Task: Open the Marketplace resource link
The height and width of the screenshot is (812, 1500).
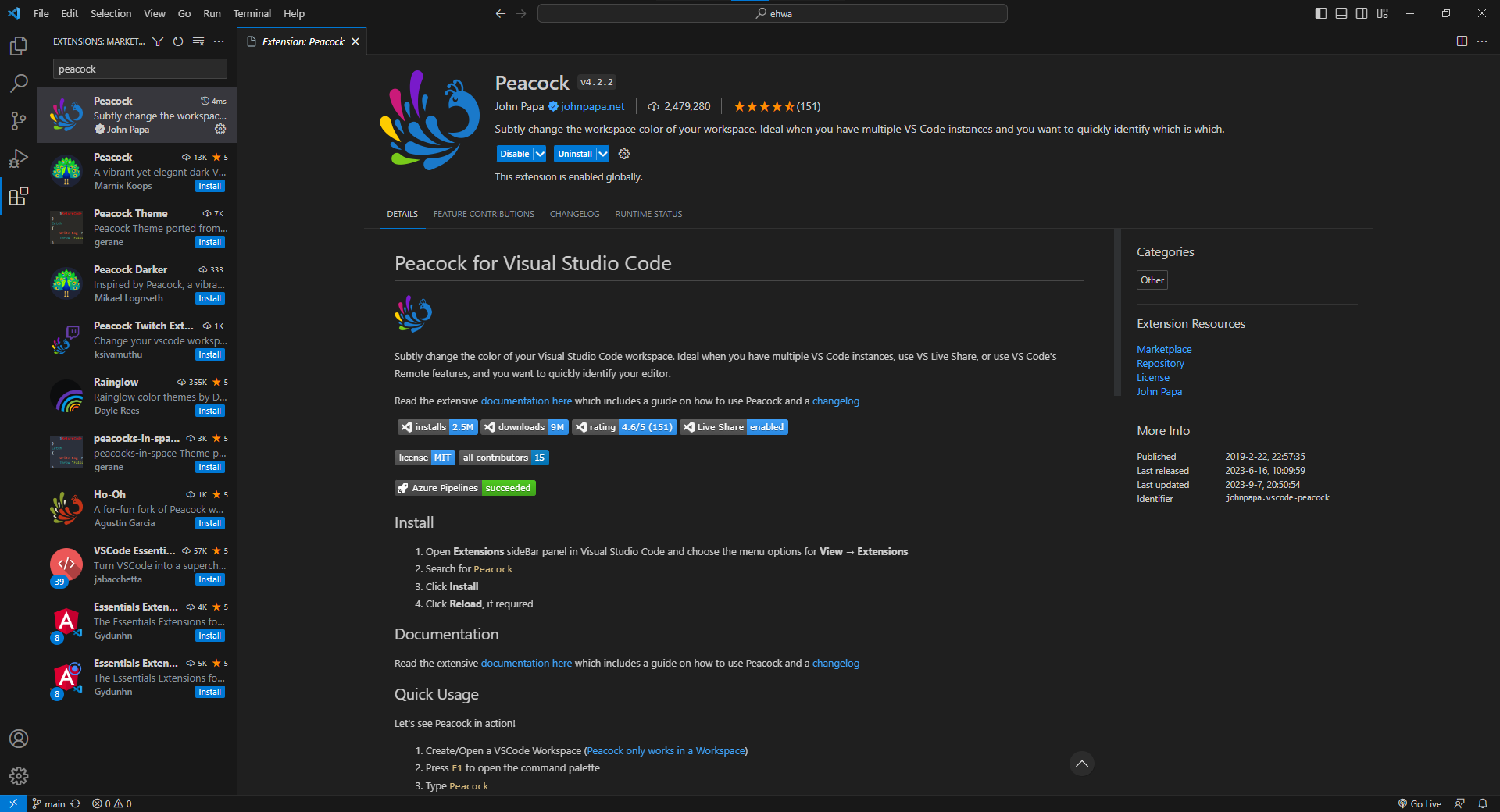Action: point(1164,349)
